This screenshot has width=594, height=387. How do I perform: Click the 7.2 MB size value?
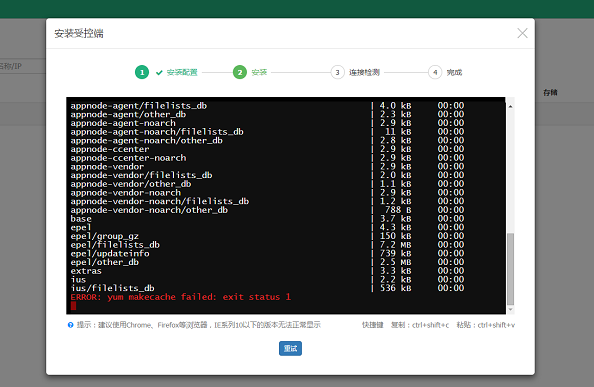395,245
